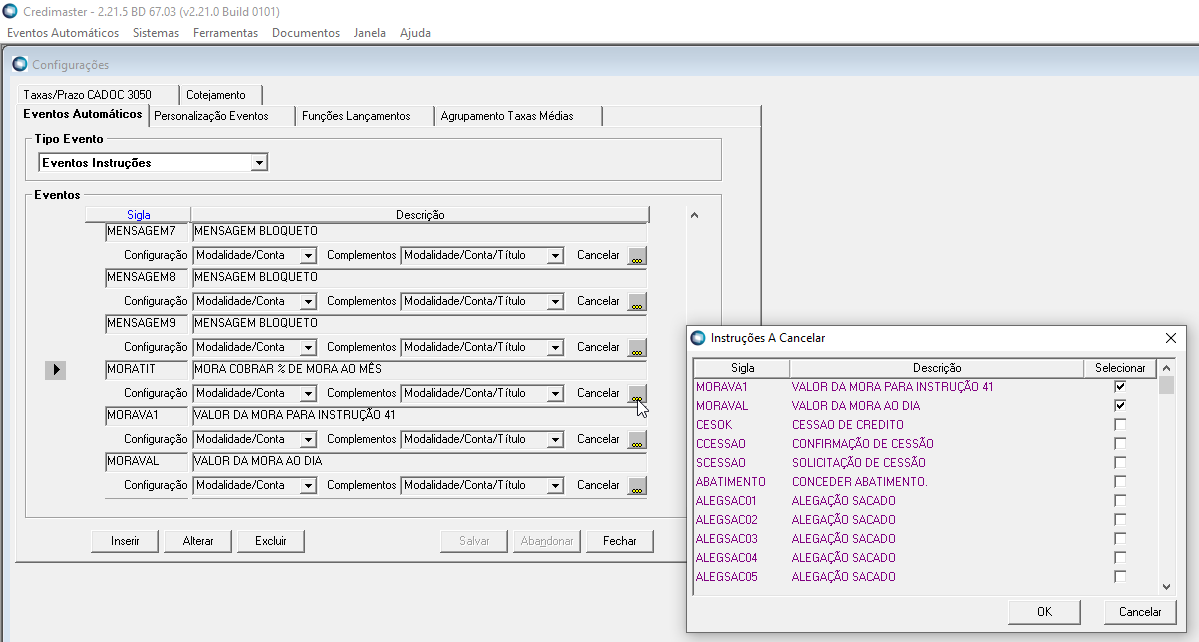Image resolution: width=1199 pixels, height=642 pixels.
Task: Click the Alterar button
Action: pyautogui.click(x=198, y=541)
